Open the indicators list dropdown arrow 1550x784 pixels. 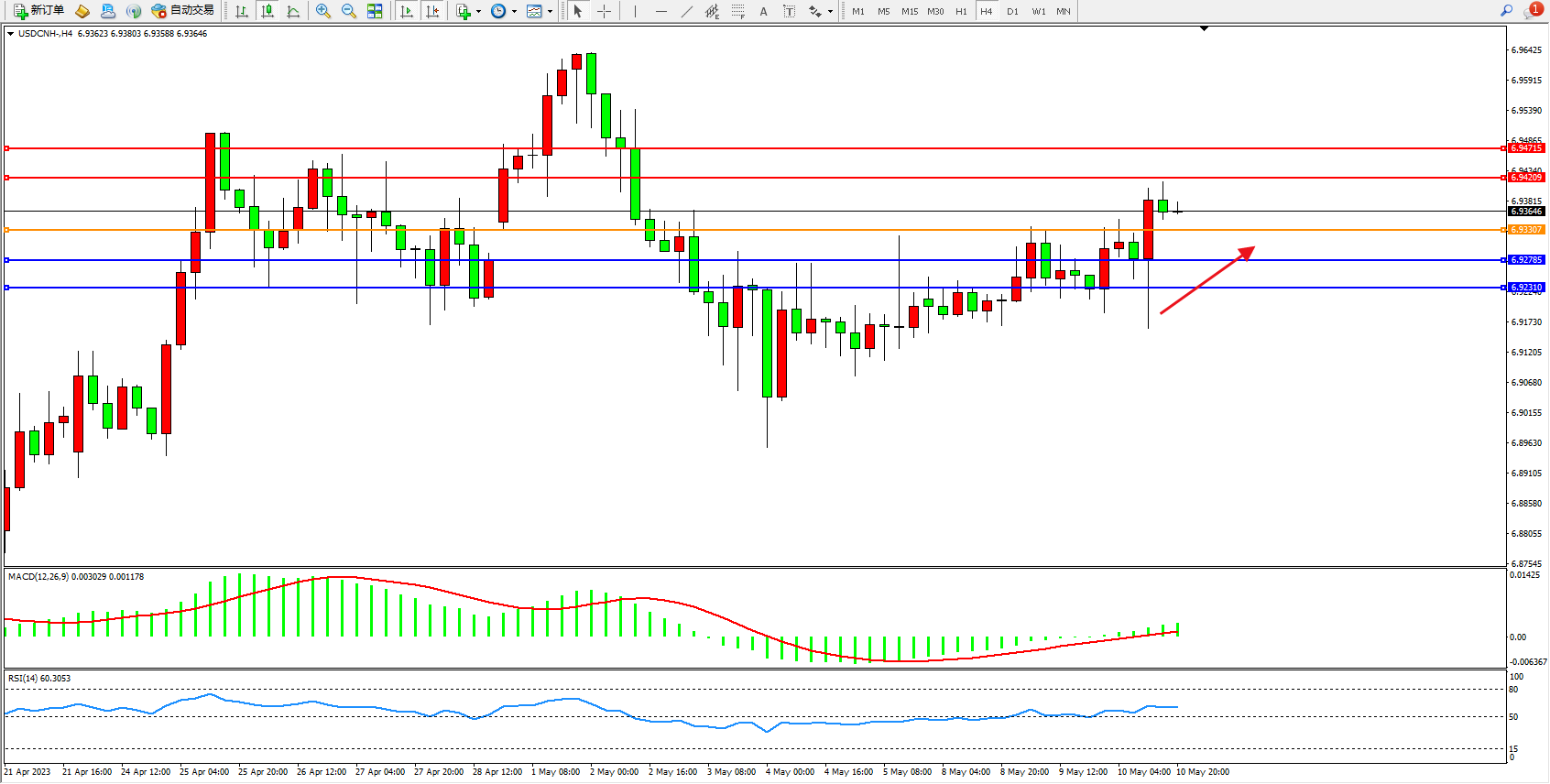point(478,12)
